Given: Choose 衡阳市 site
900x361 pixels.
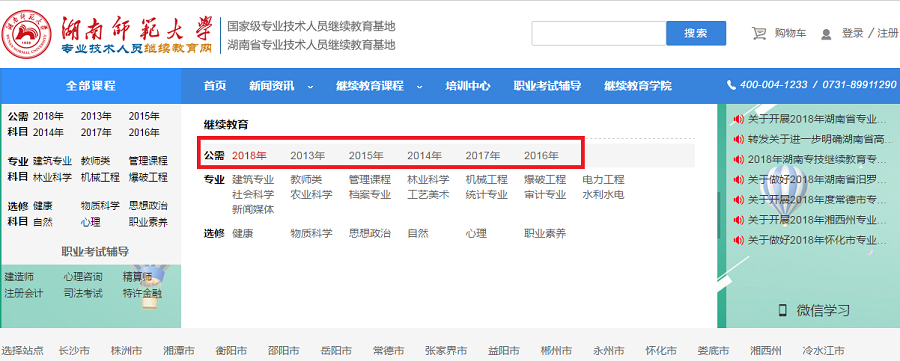Looking at the screenshot, I should tap(231, 351).
